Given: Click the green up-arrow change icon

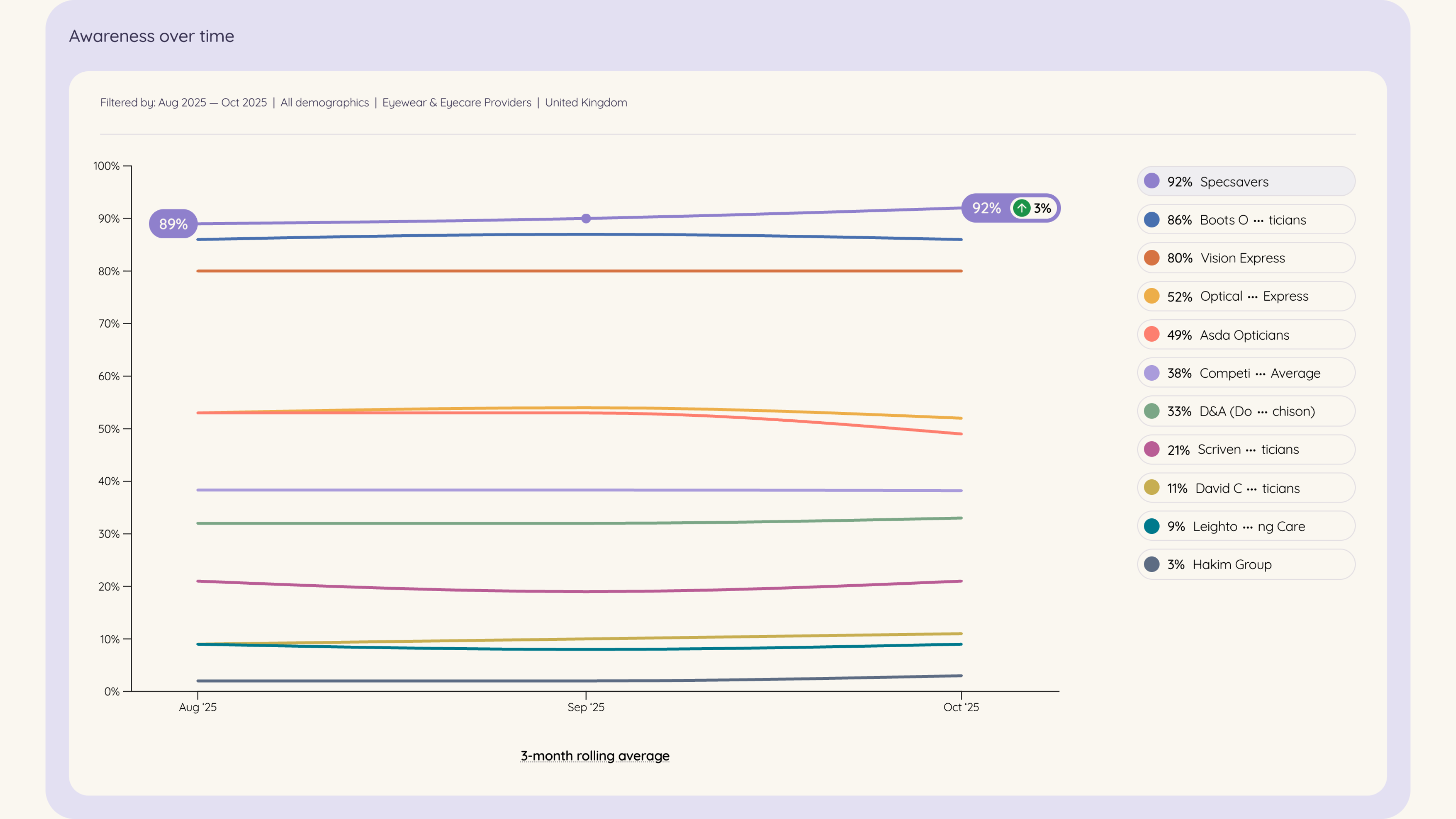Looking at the screenshot, I should (x=1021, y=208).
